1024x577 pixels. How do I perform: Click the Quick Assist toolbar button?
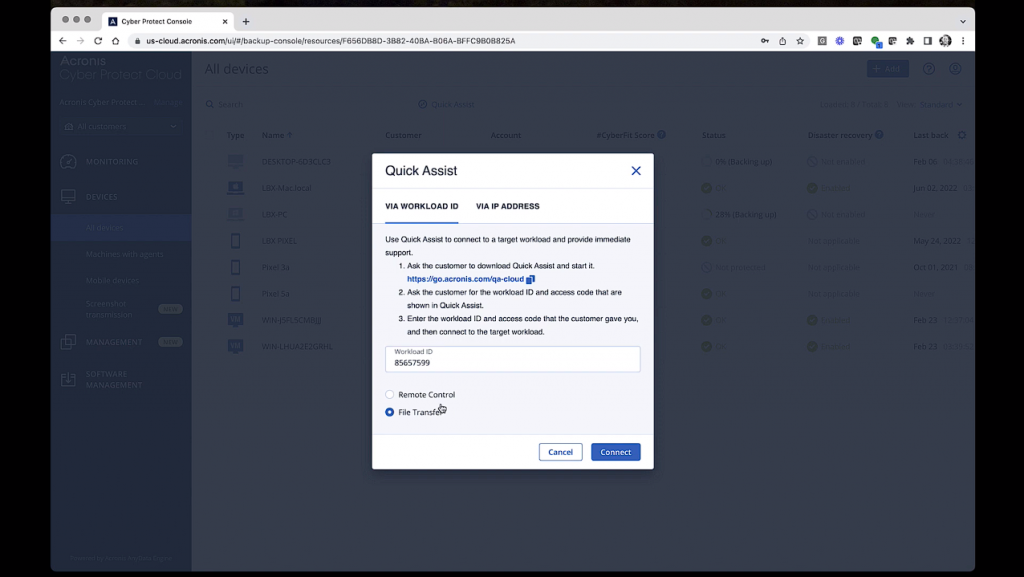tap(446, 104)
